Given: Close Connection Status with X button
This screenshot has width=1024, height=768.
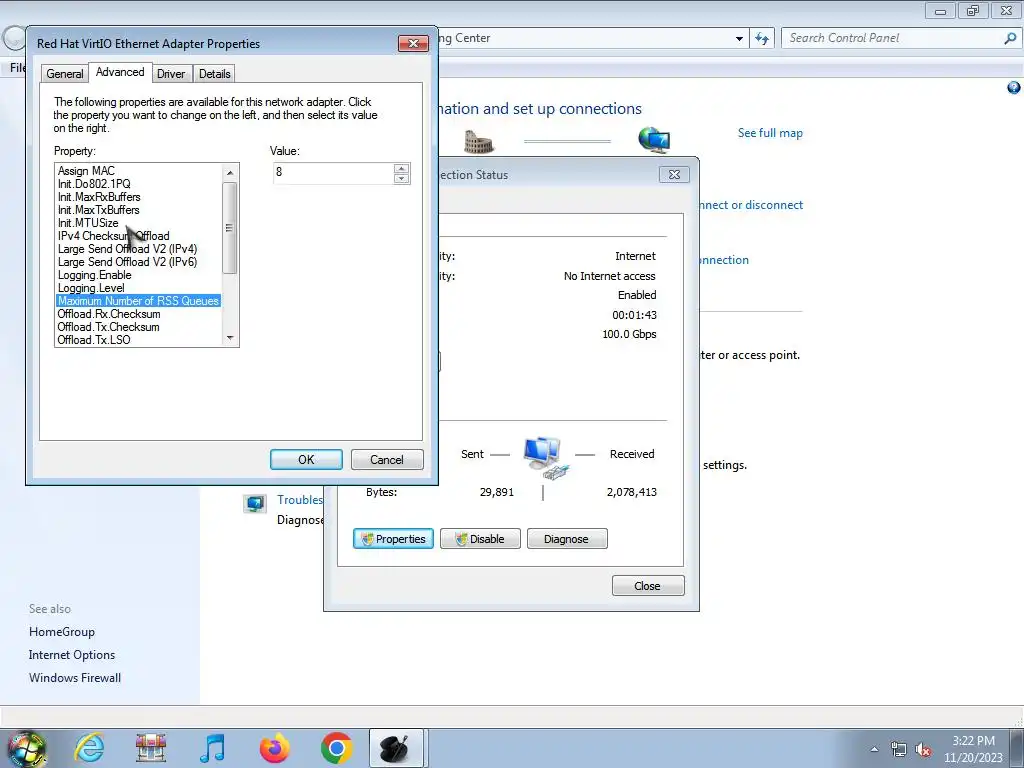Looking at the screenshot, I should click(x=675, y=174).
